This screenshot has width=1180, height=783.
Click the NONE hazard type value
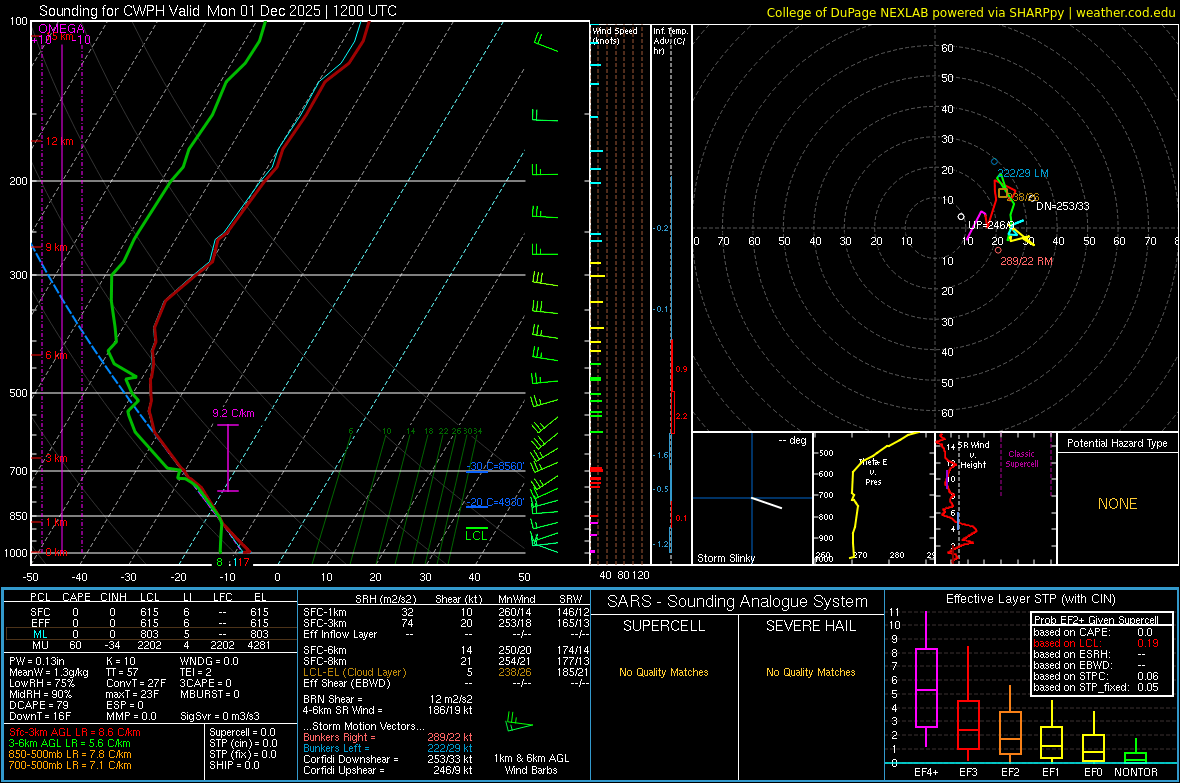1117,504
